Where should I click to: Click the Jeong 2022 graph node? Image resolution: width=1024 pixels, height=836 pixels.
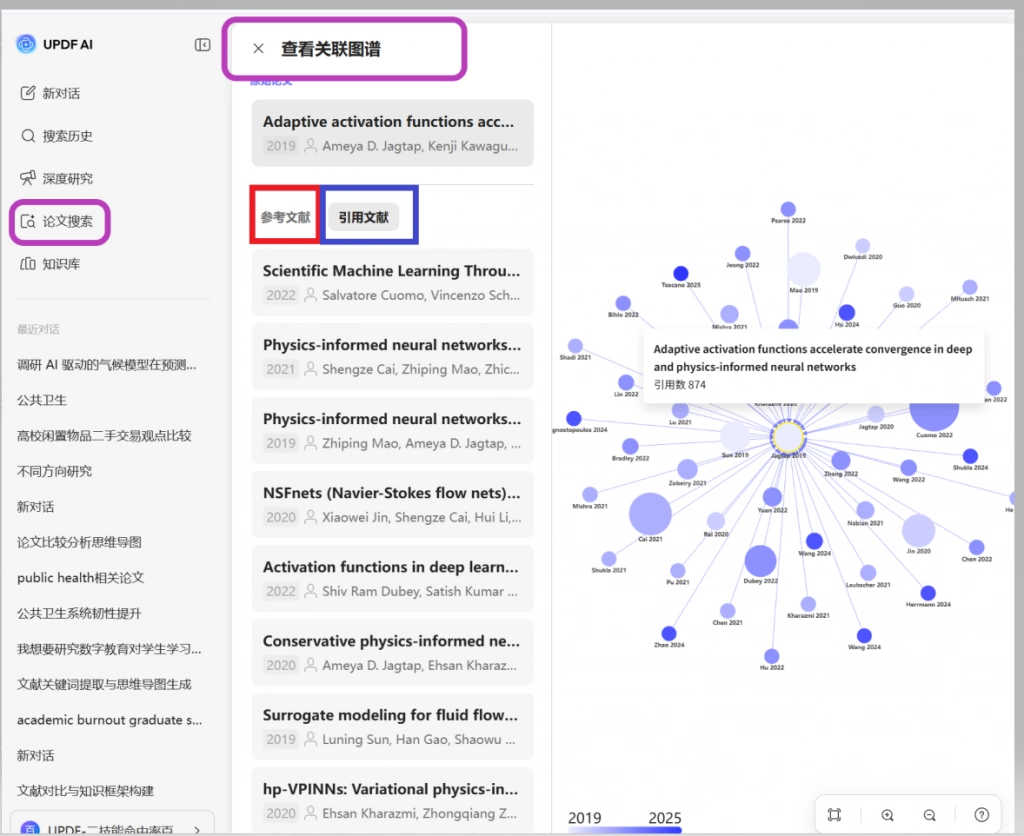pos(742,253)
